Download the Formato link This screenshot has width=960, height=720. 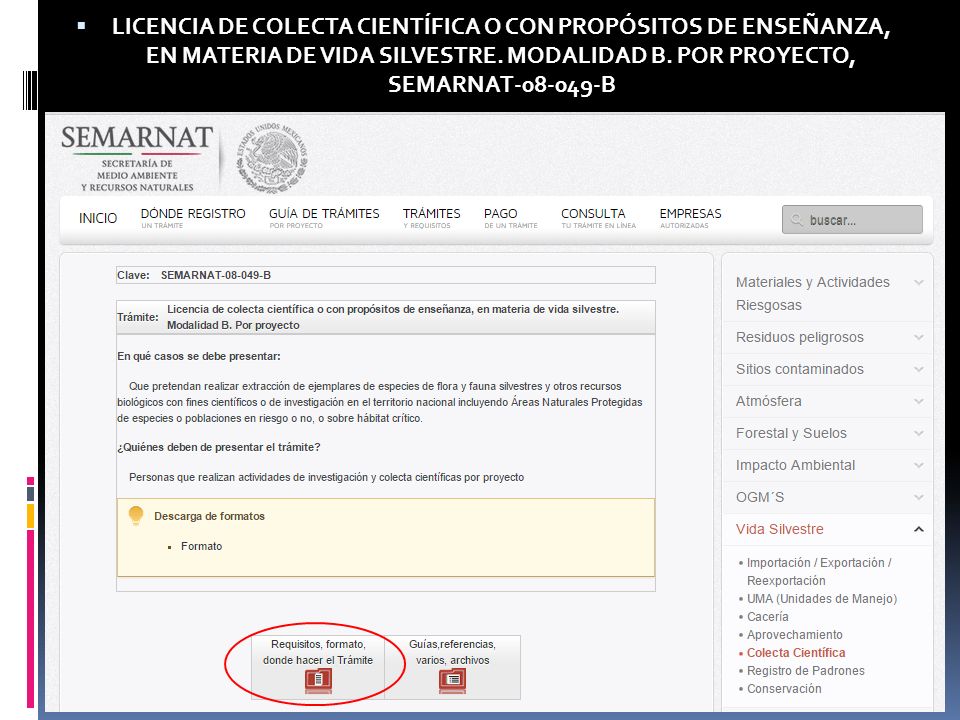[201, 546]
